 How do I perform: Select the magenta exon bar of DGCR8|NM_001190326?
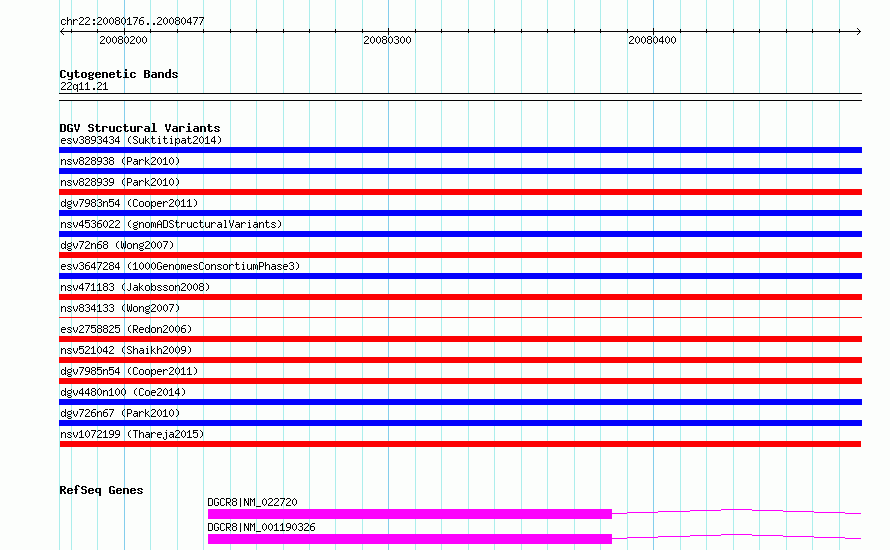(410, 539)
